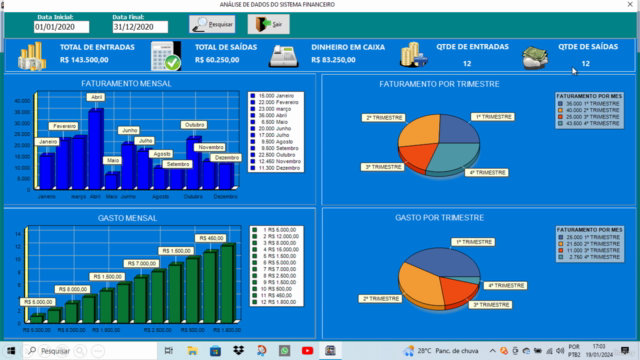The width and height of the screenshot is (640, 360).
Task: Click the active financial app taskbar icon
Action: 330,351
